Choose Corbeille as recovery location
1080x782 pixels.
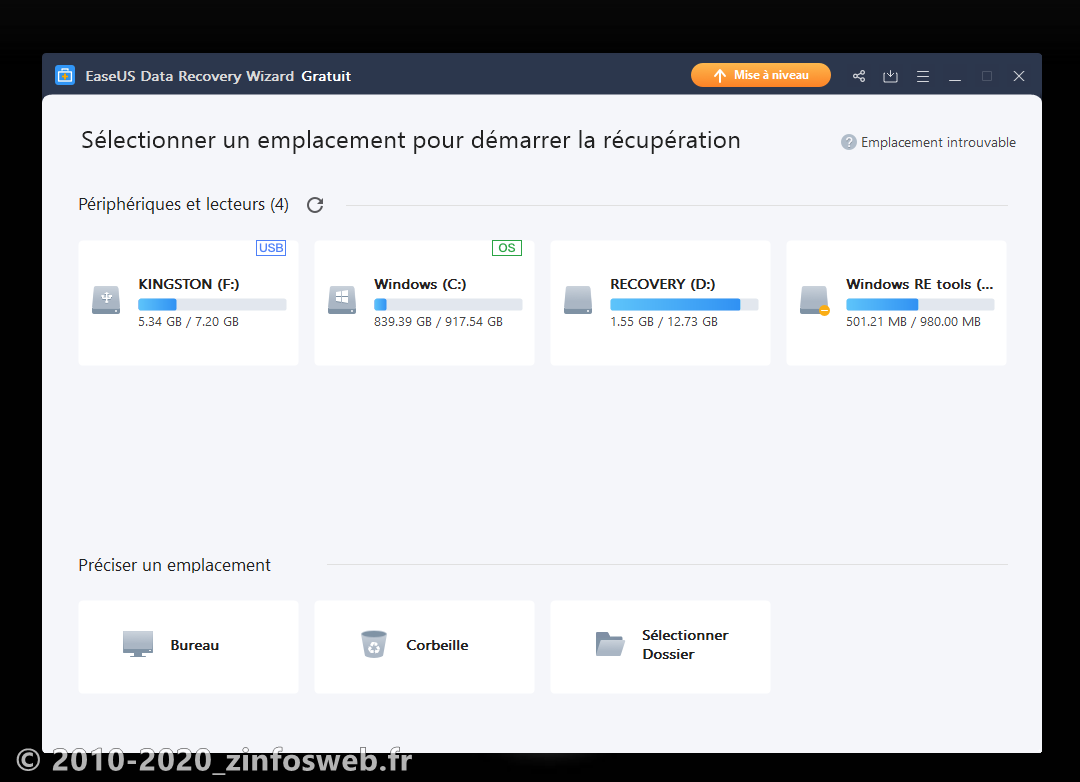click(424, 646)
